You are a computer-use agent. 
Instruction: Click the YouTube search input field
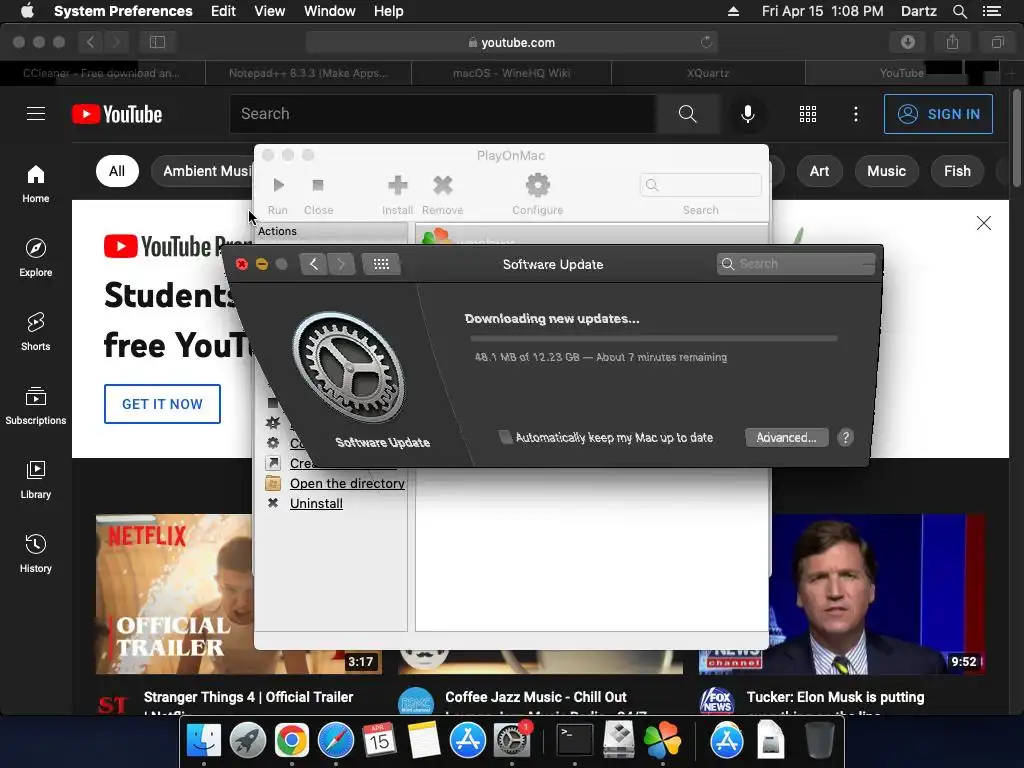pyautogui.click(x=443, y=114)
